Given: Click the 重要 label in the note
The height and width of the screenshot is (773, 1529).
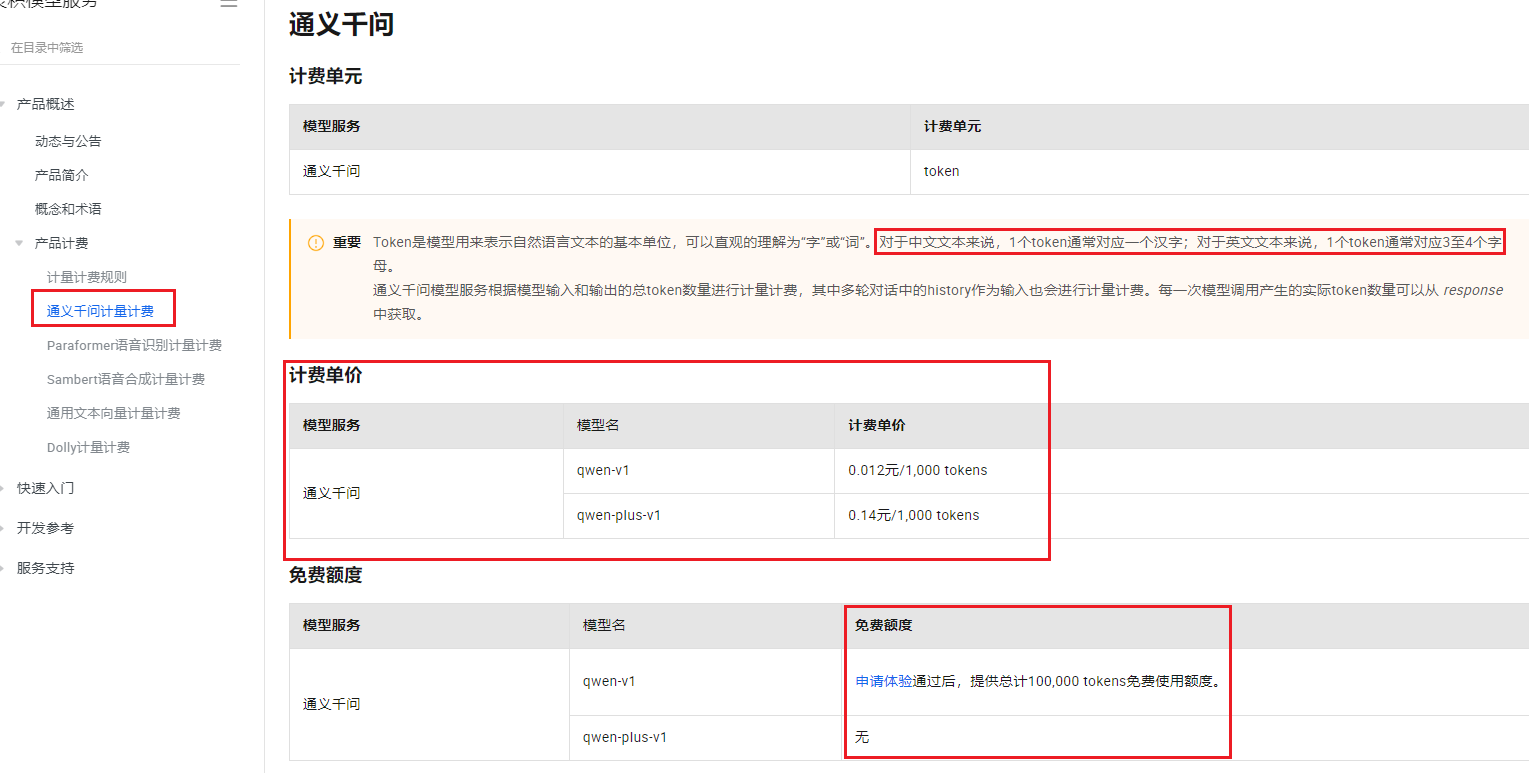Looking at the screenshot, I should pyautogui.click(x=346, y=242).
